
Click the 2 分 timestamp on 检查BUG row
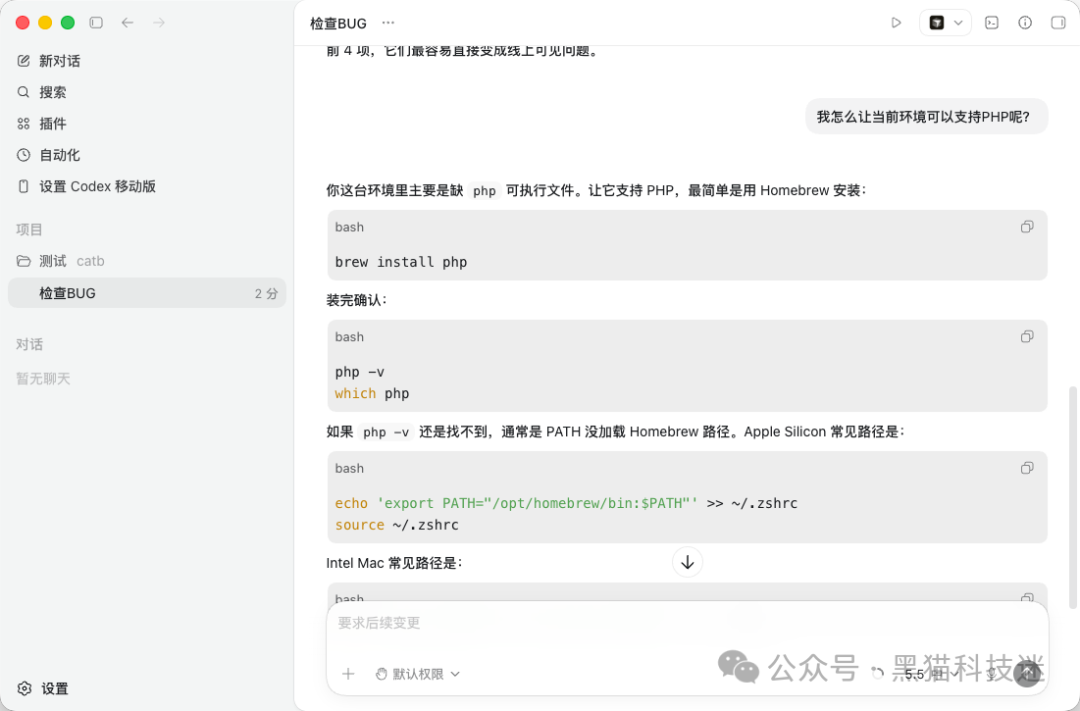(x=266, y=293)
